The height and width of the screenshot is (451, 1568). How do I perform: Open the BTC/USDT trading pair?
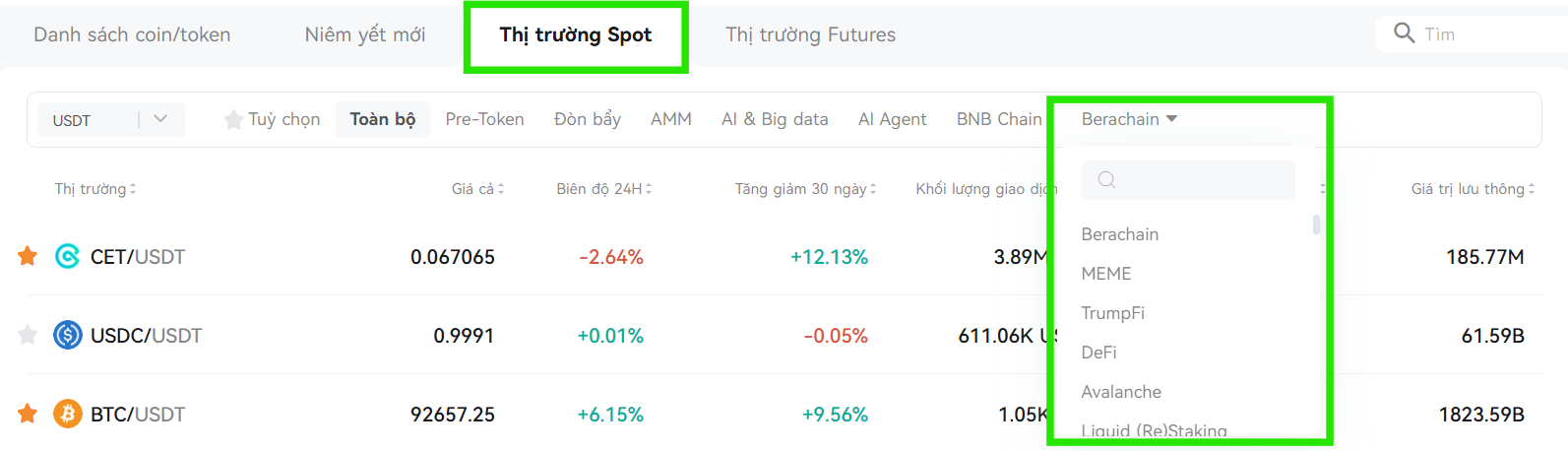[138, 415]
